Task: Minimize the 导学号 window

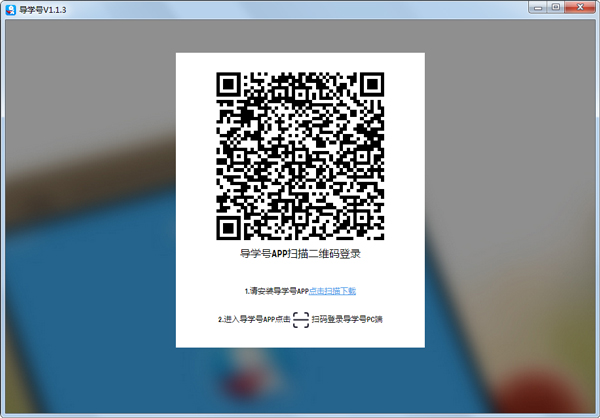Action: click(538, 7)
